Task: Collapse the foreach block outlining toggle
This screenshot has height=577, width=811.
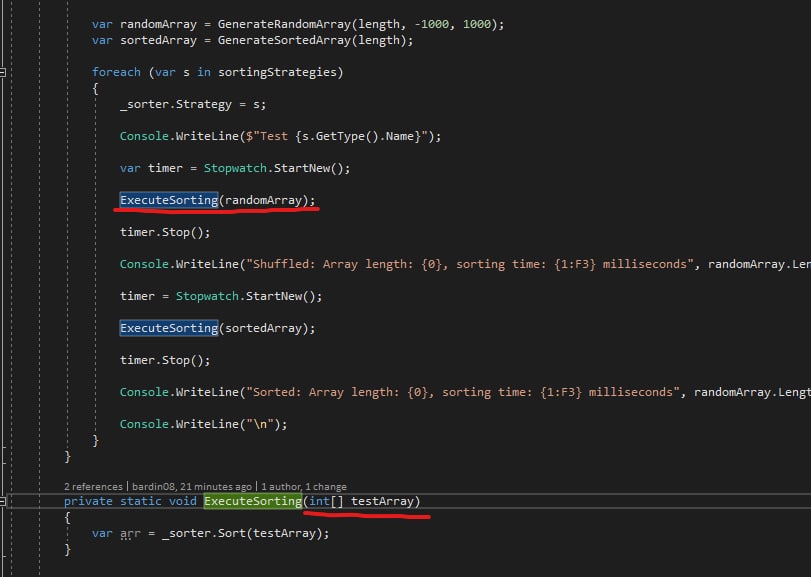Action: 3,72
